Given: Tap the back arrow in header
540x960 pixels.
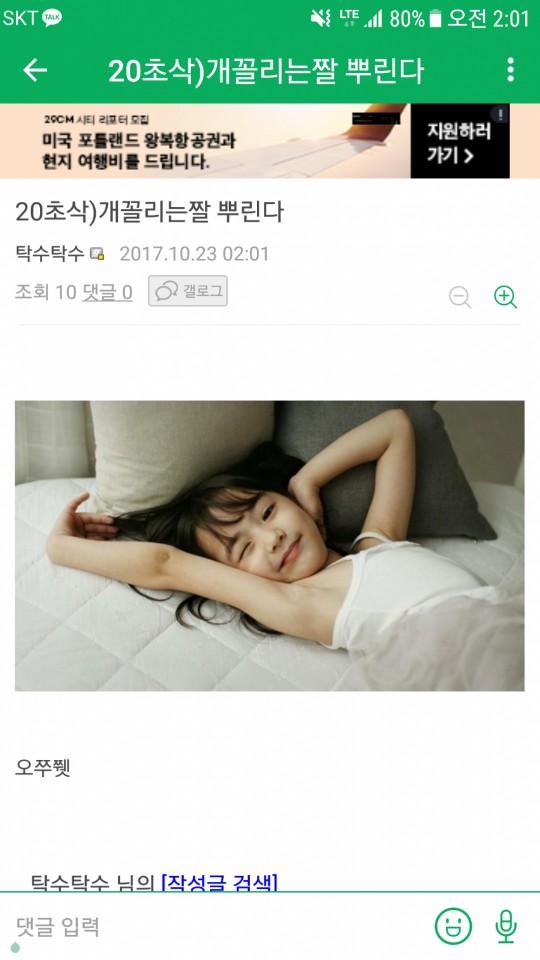Looking at the screenshot, I should click(x=35, y=70).
